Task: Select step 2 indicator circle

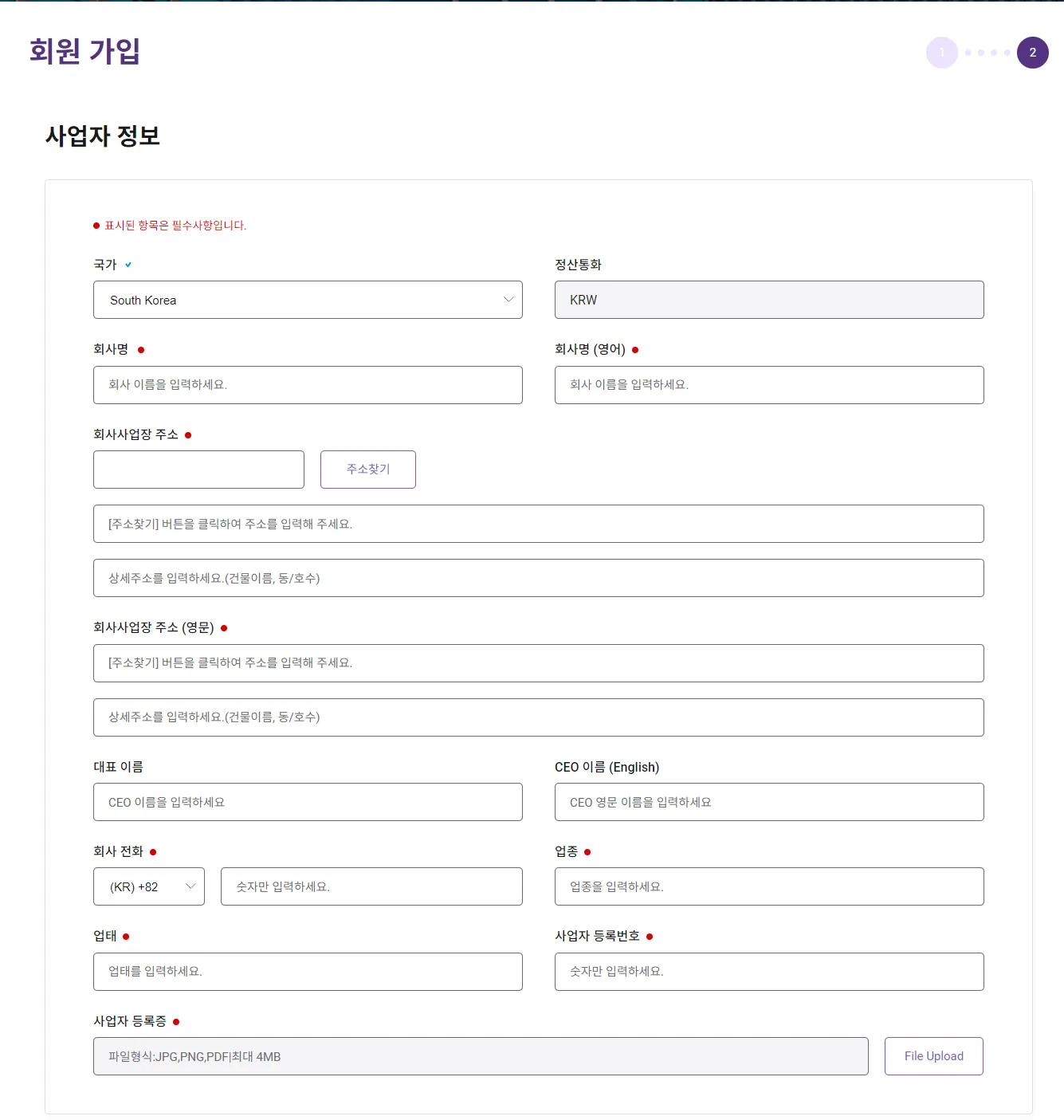Action: 1032,53
